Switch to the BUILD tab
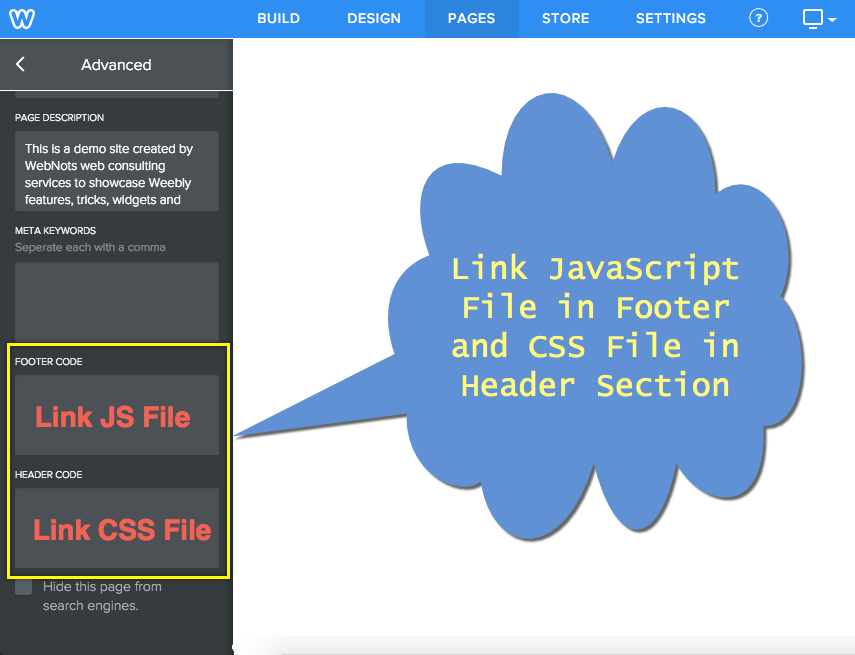The width and height of the screenshot is (855, 655). (x=279, y=18)
